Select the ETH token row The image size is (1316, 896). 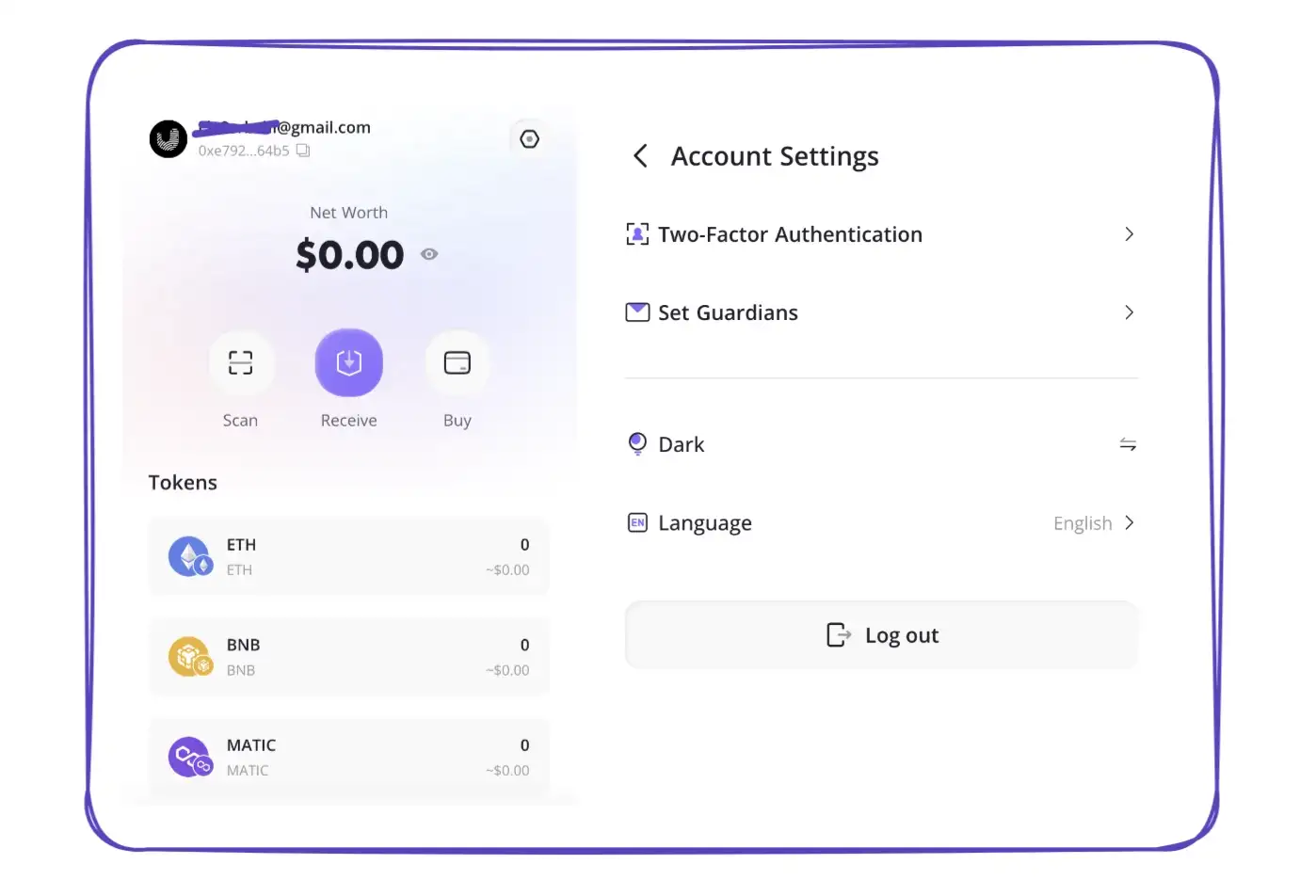pos(349,556)
